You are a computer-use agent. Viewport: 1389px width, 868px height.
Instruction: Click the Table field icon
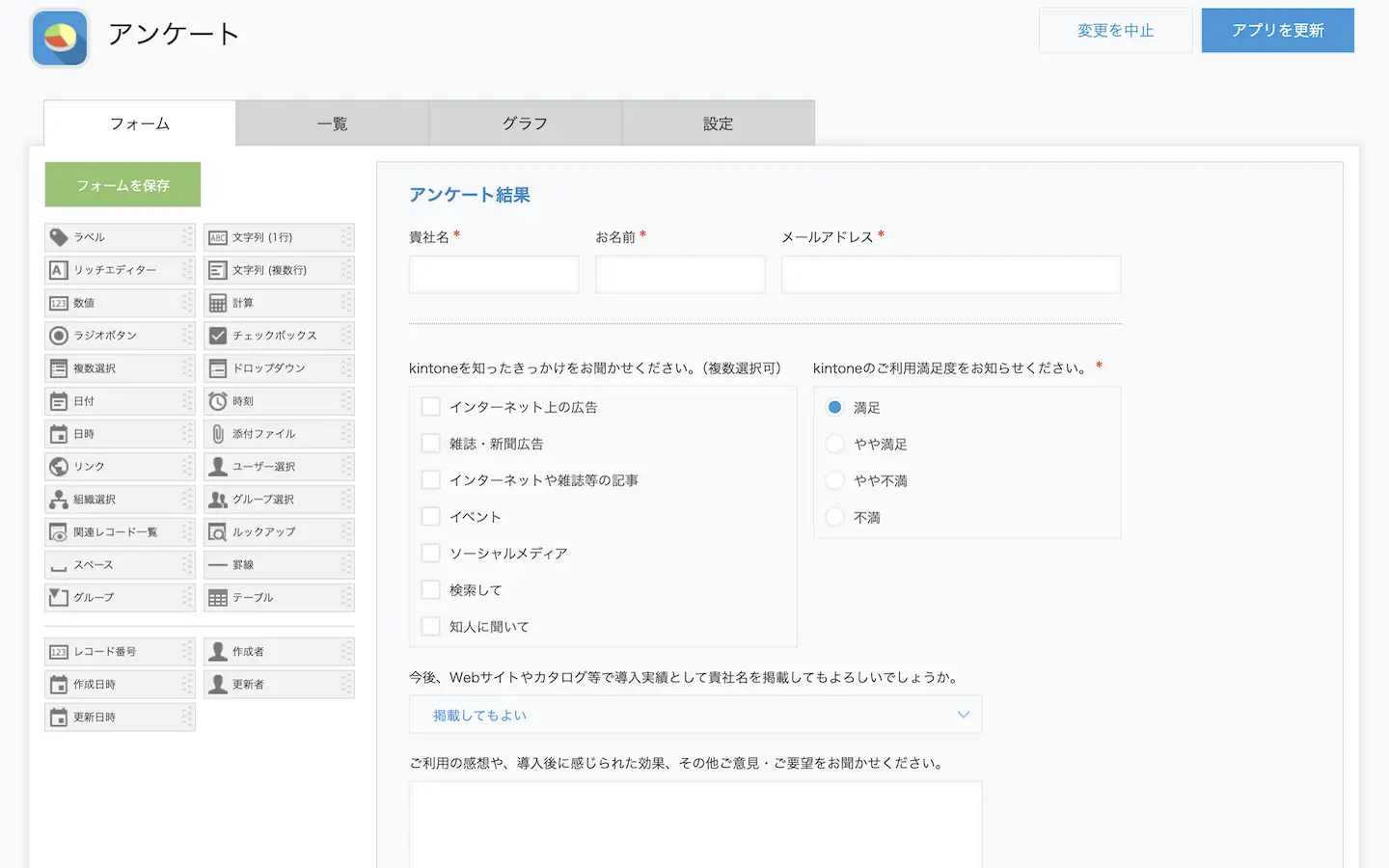[x=218, y=598]
